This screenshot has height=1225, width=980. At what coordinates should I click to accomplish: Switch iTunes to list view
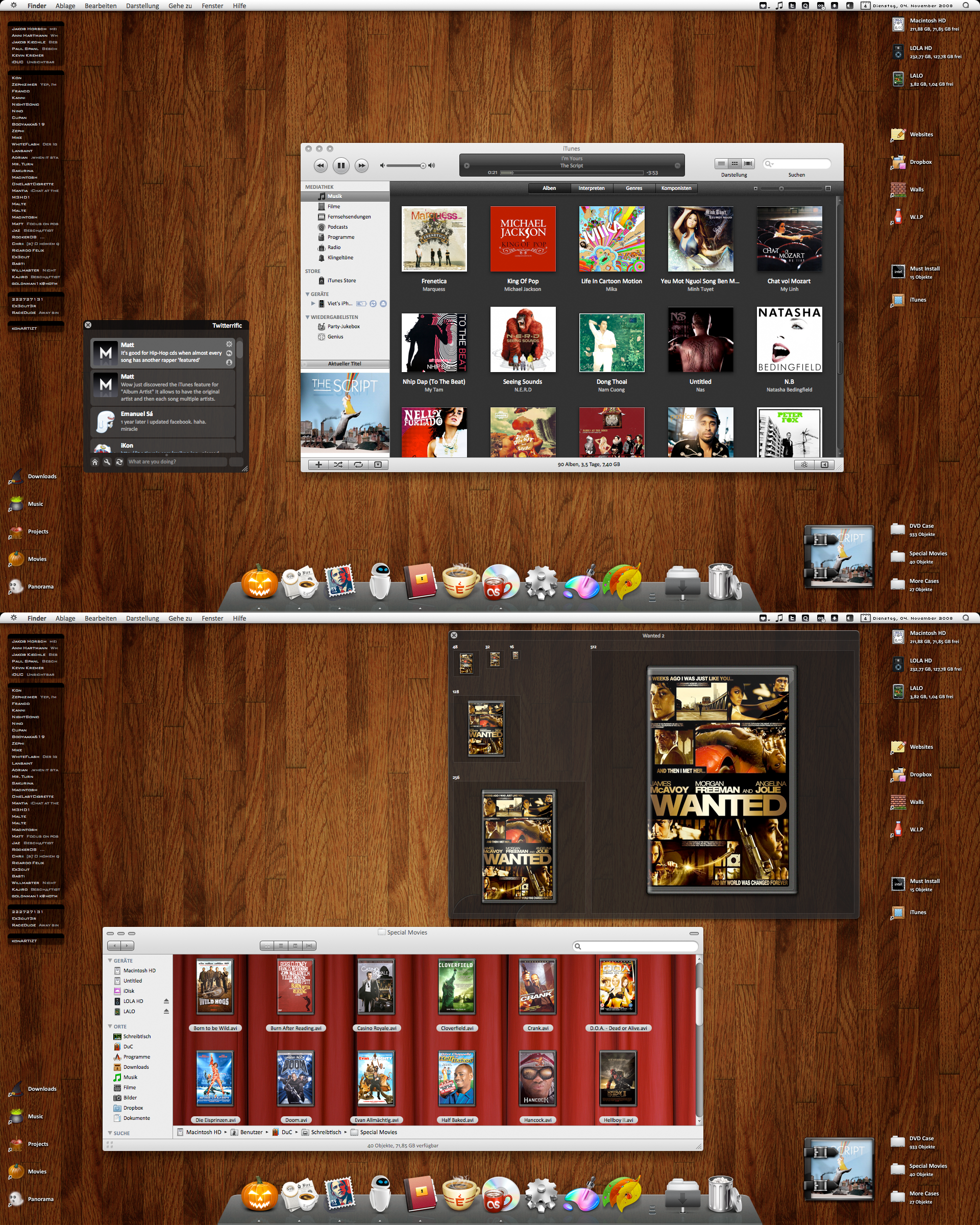click(721, 164)
